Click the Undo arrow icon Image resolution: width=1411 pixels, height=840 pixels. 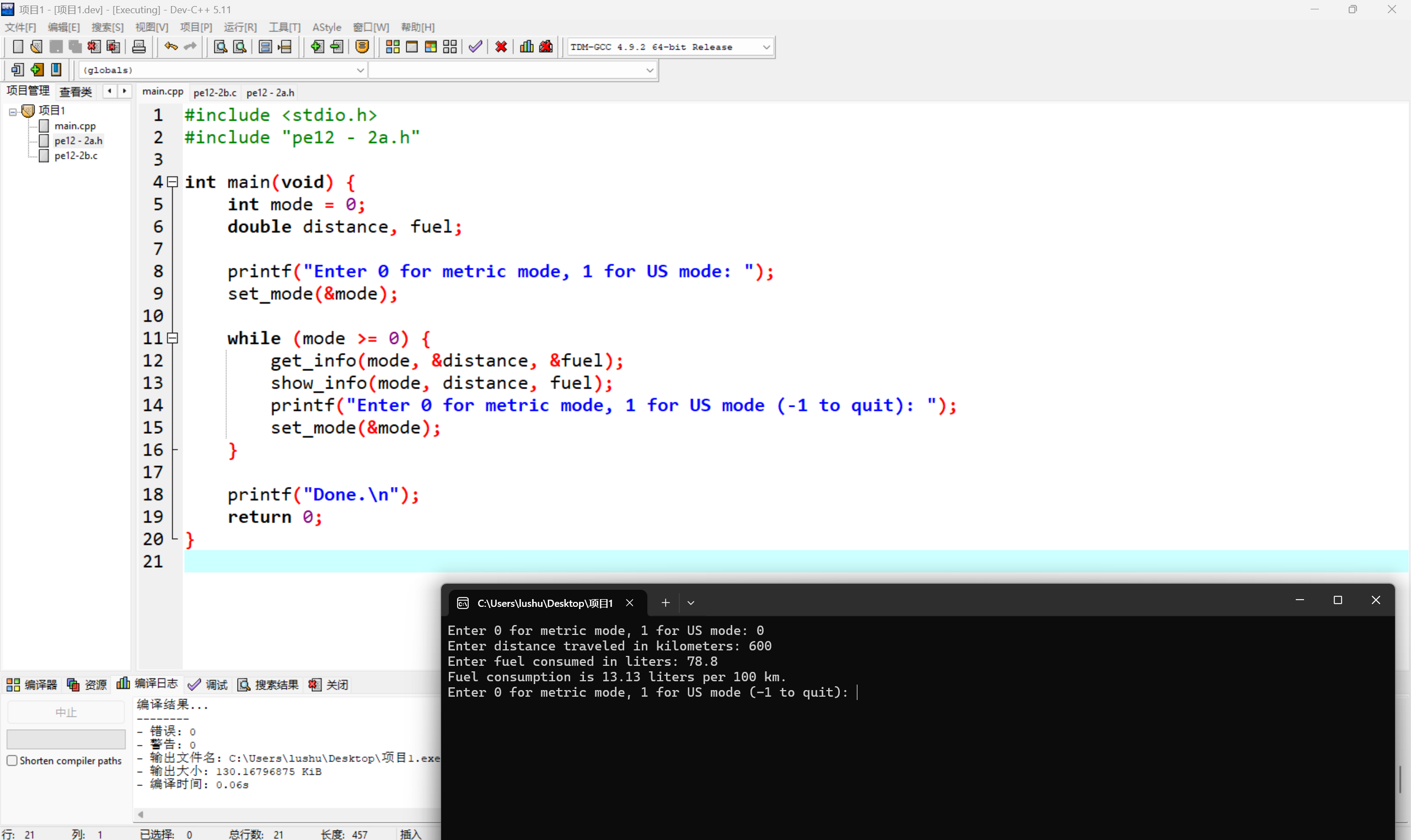coord(170,47)
